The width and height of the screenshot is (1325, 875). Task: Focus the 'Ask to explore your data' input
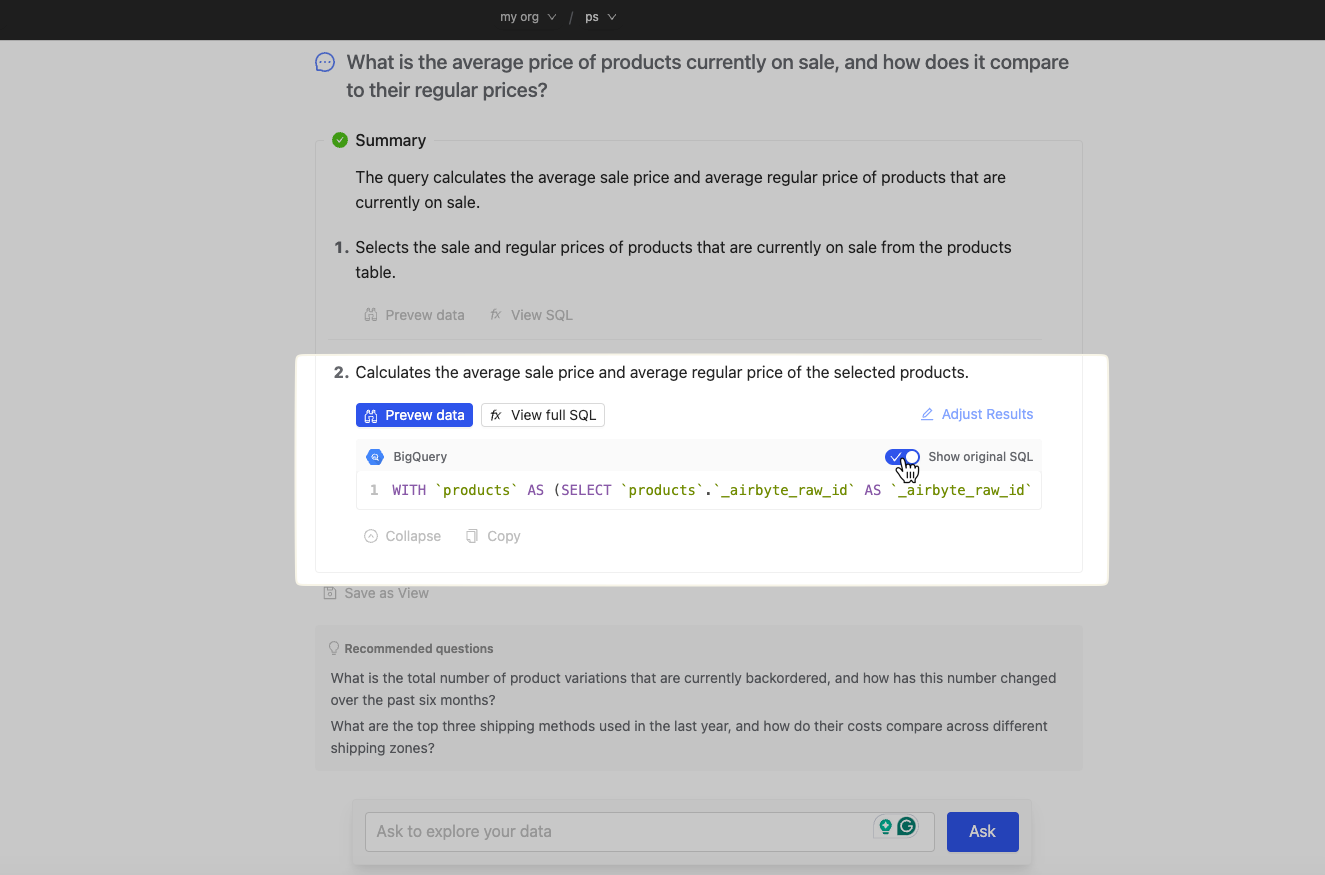pos(650,831)
